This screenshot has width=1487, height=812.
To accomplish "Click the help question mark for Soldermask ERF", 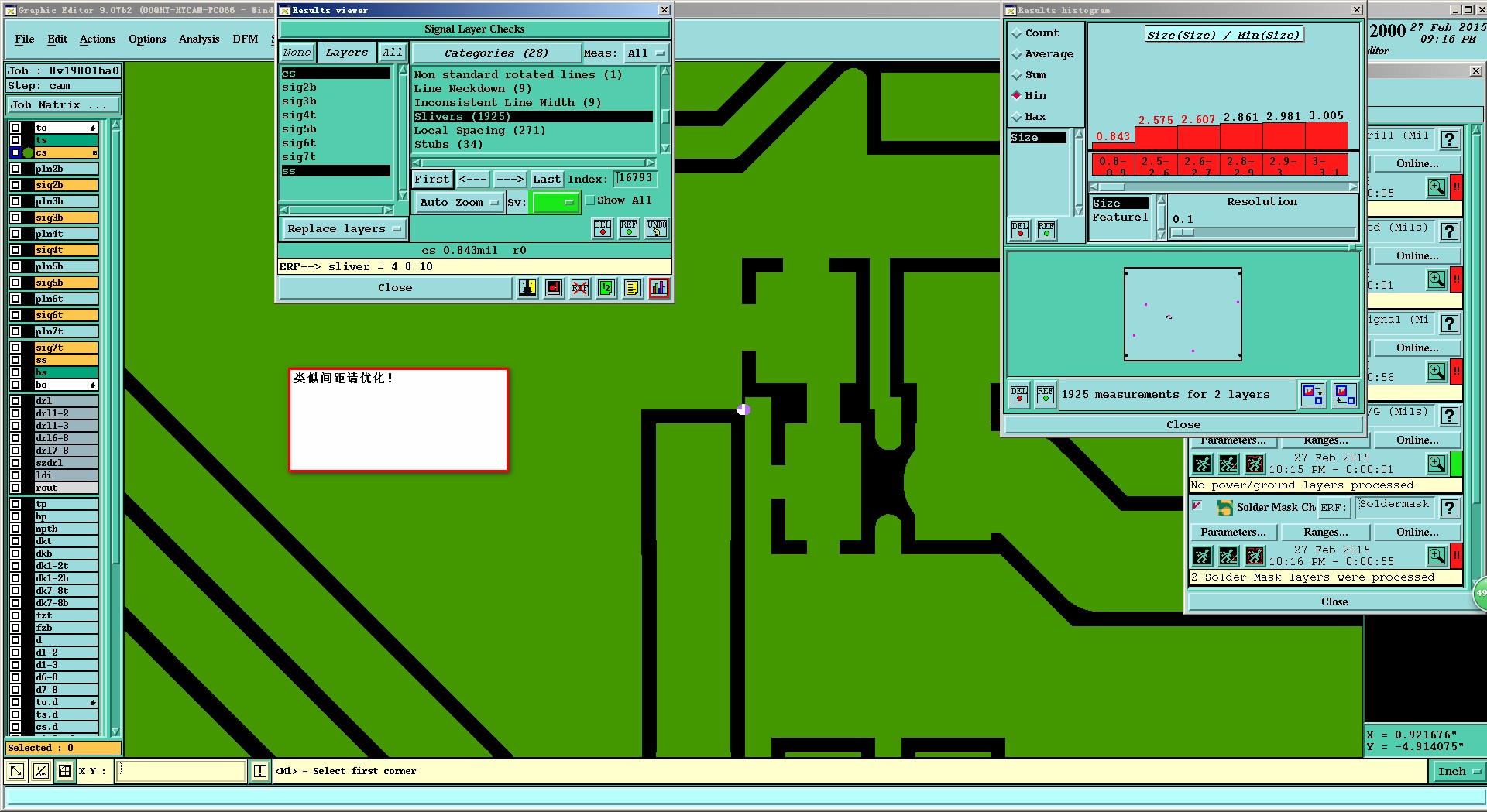I will (x=1450, y=508).
